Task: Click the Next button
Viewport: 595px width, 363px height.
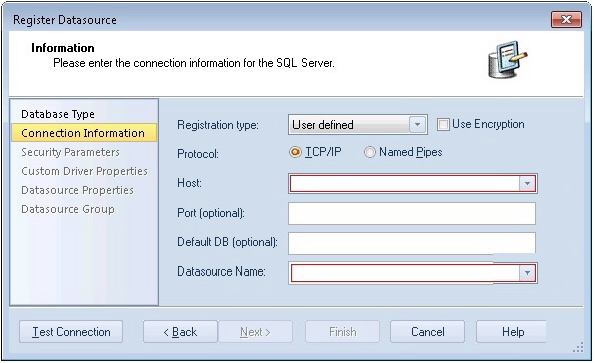Action: [x=255, y=332]
